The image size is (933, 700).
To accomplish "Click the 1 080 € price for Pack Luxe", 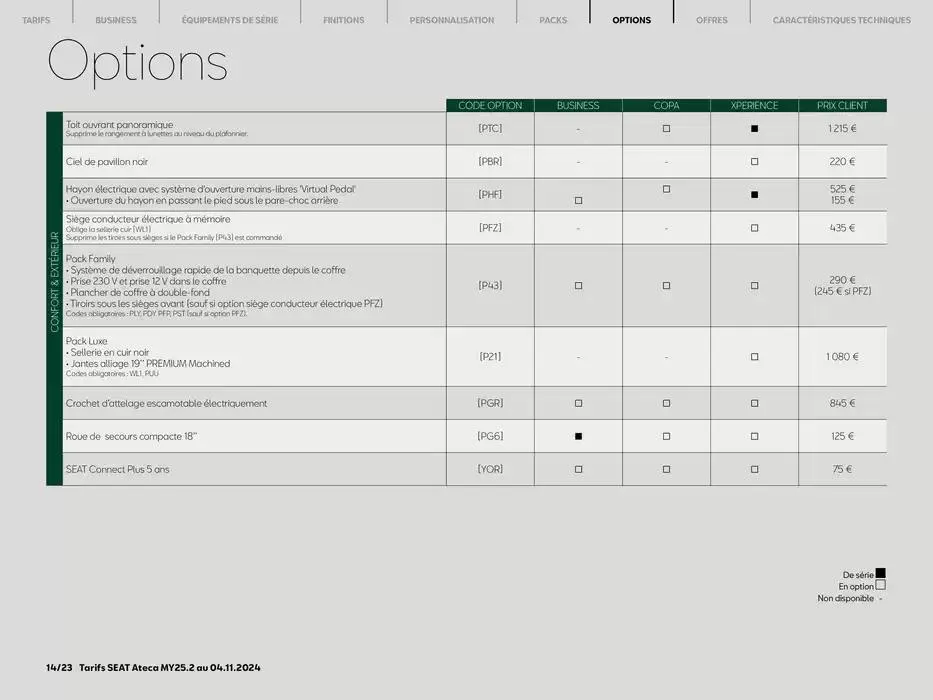I will pos(842,356).
